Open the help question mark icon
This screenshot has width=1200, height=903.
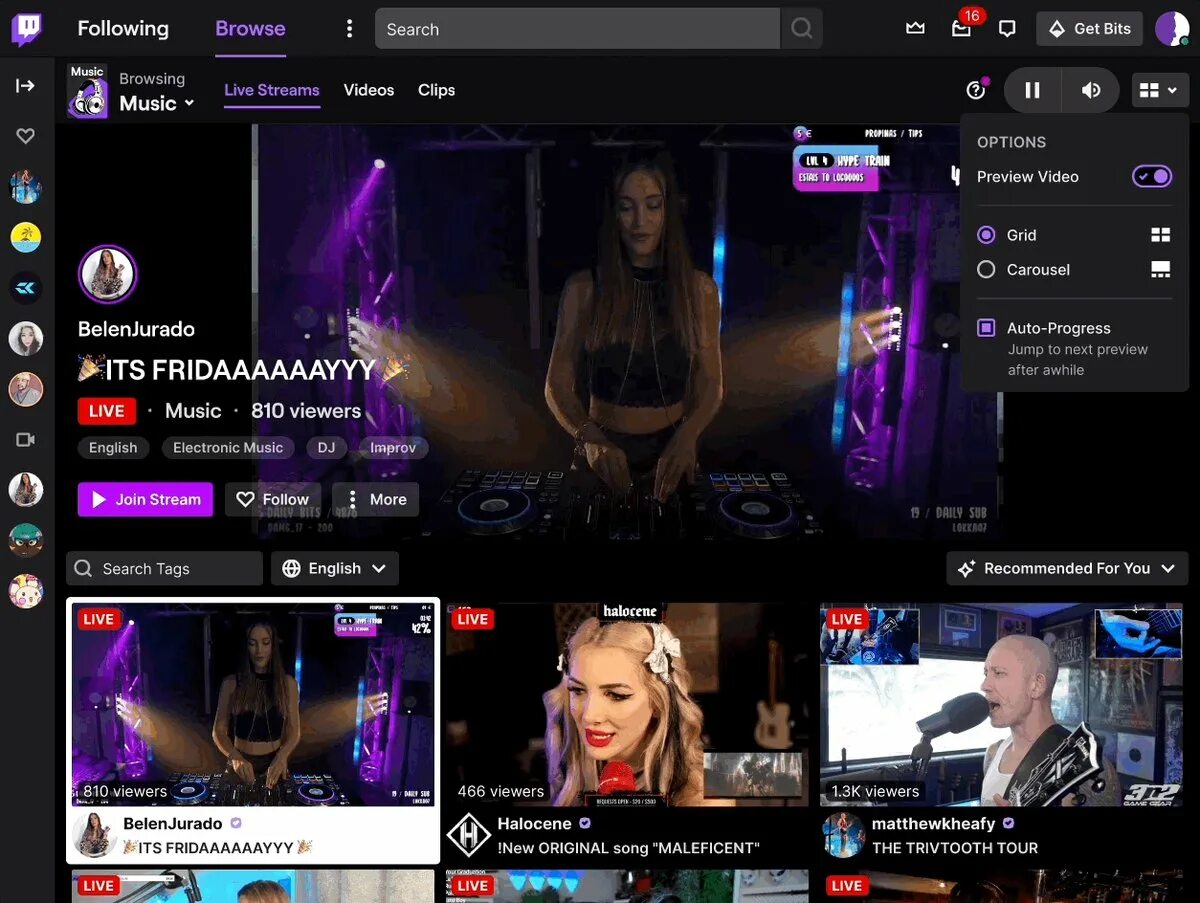pos(976,90)
